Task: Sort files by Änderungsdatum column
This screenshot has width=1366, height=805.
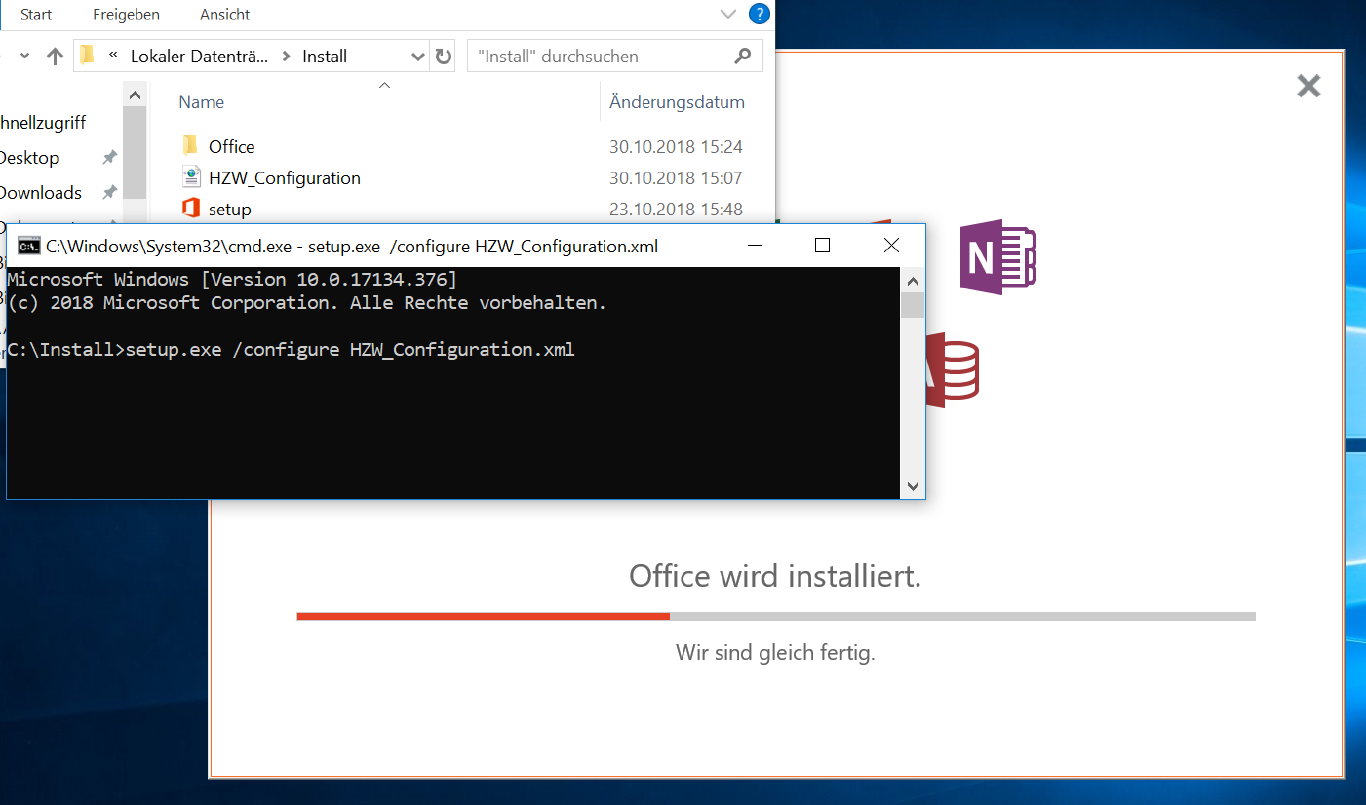Action: point(676,102)
